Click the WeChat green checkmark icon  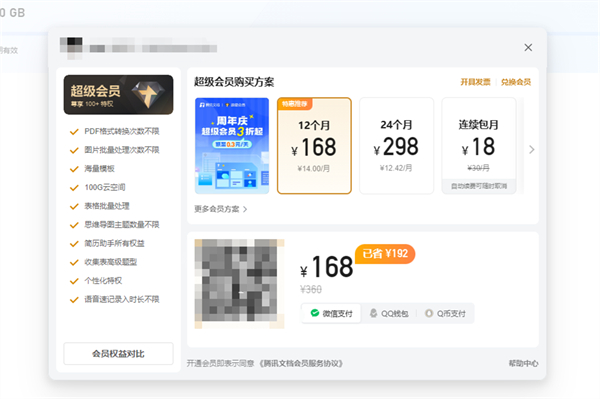point(315,313)
